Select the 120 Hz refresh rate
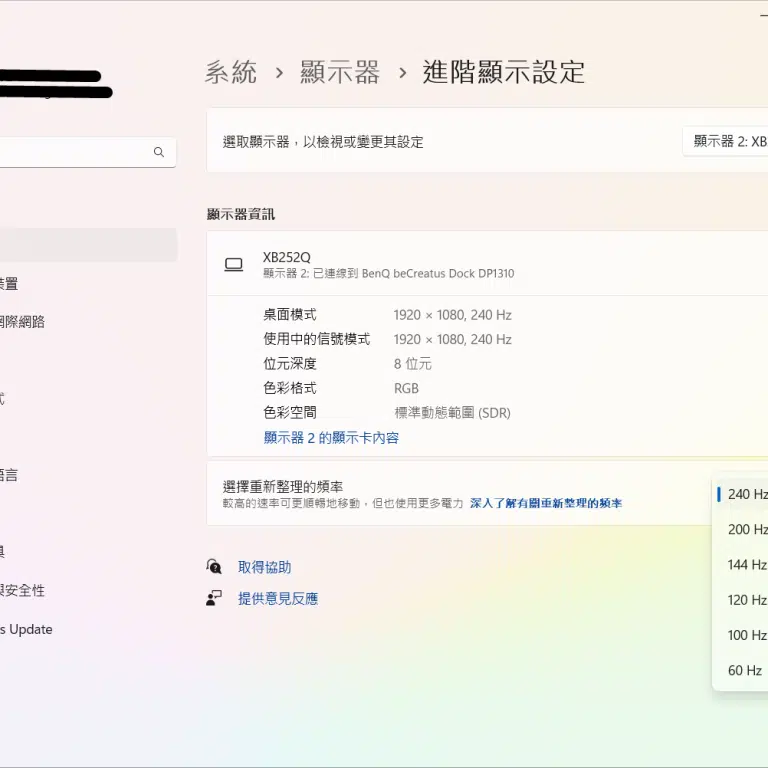 tap(746, 600)
